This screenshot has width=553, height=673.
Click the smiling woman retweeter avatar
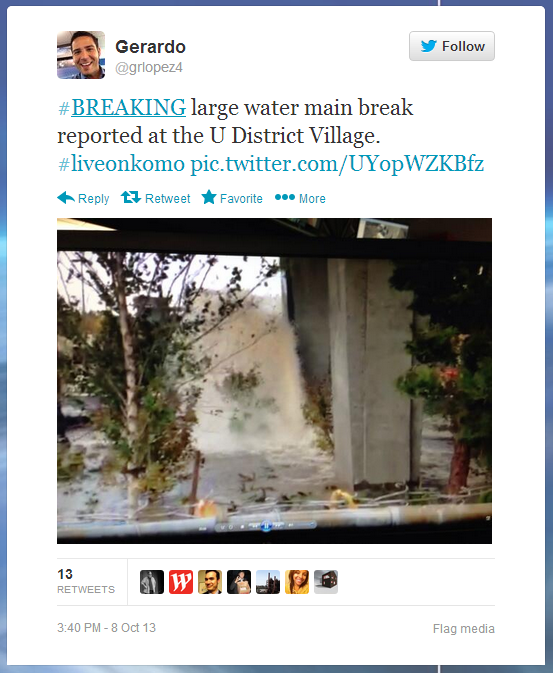297,582
